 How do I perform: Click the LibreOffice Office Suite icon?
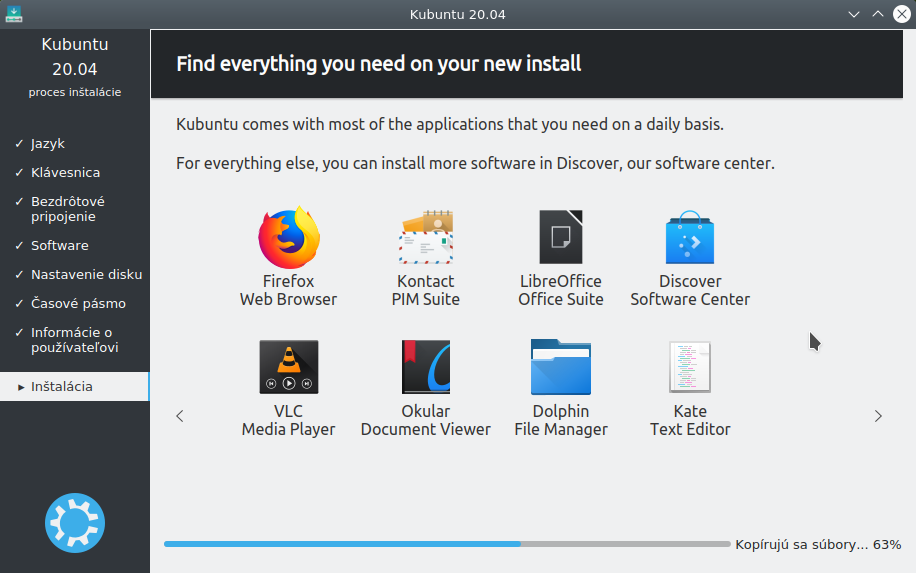tap(561, 237)
